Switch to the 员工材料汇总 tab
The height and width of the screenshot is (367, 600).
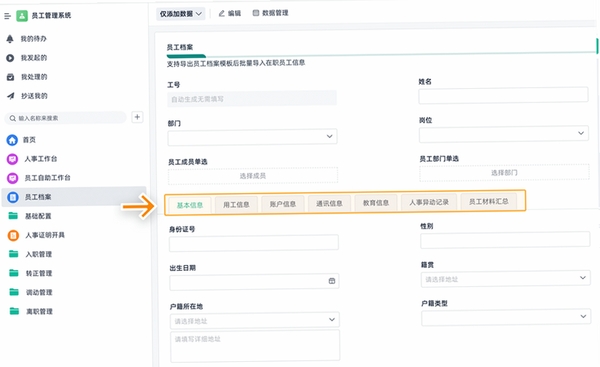click(489, 201)
